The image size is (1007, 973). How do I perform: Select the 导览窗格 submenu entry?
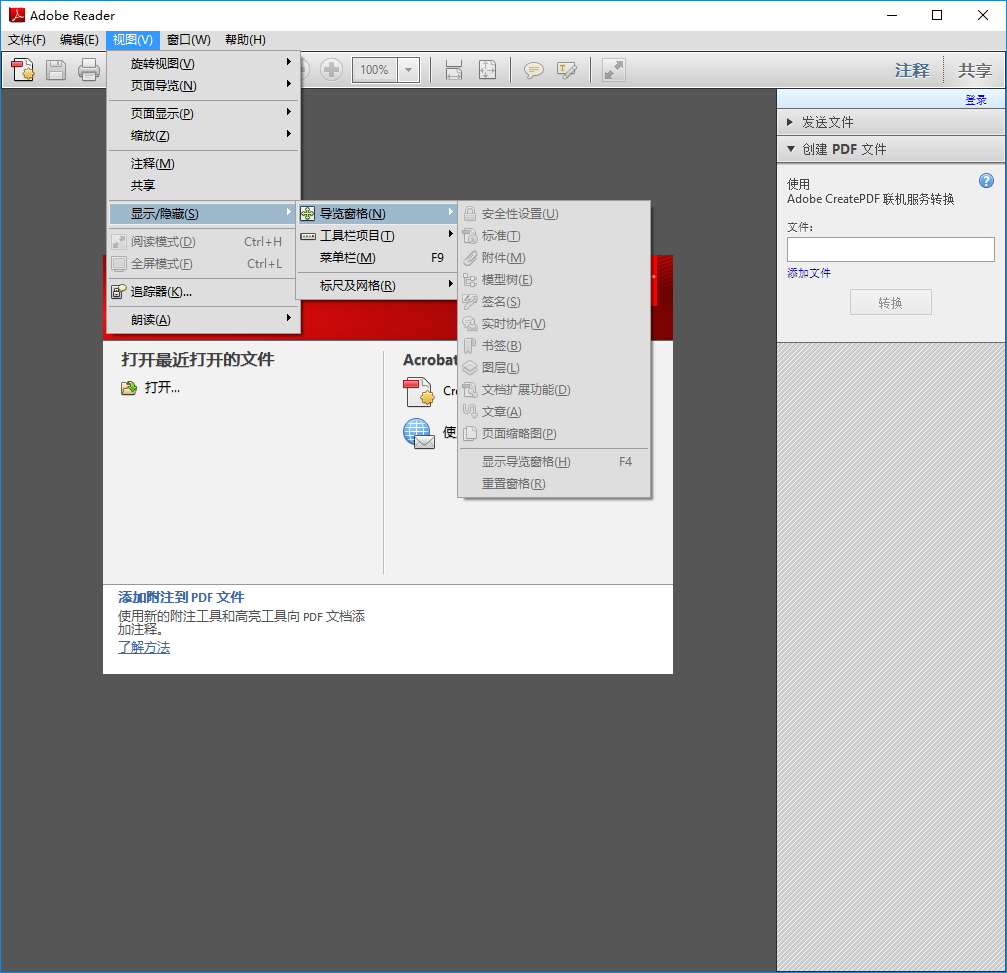pyautogui.click(x=377, y=213)
